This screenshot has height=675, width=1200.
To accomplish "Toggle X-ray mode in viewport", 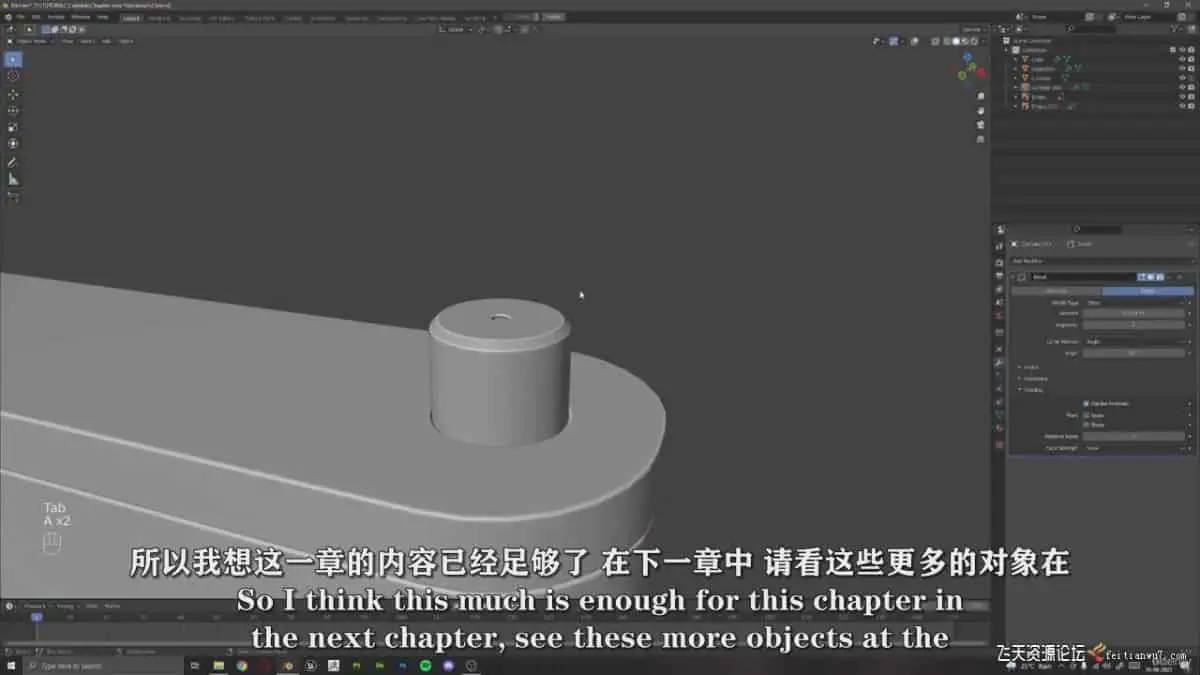I will (x=935, y=41).
